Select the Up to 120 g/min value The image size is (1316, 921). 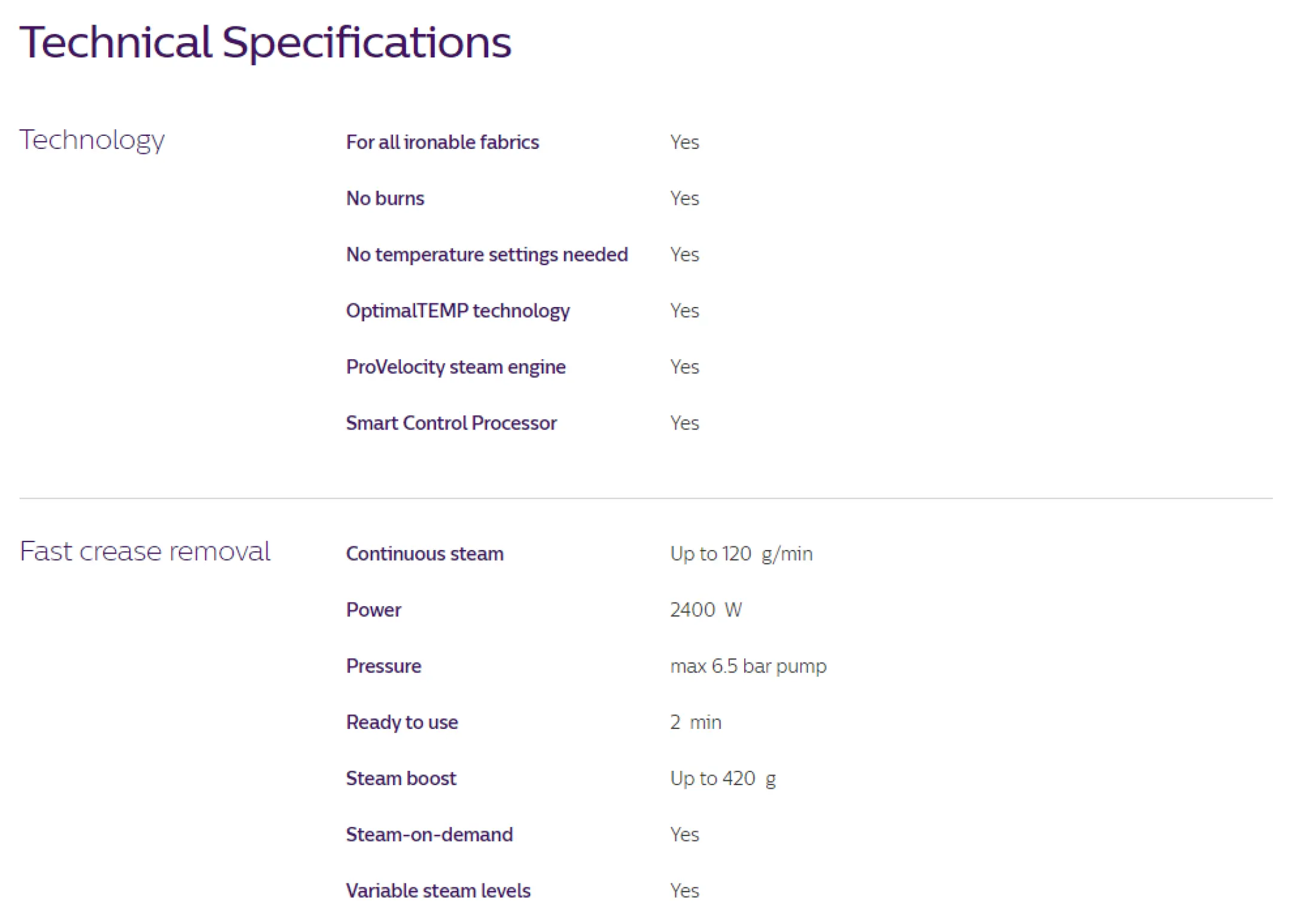click(741, 554)
